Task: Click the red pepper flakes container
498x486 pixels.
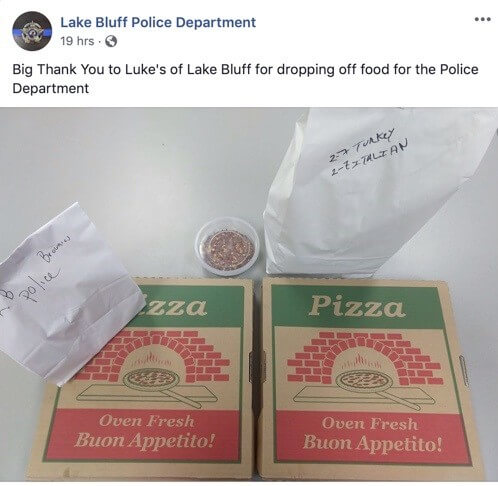Action: click(227, 247)
